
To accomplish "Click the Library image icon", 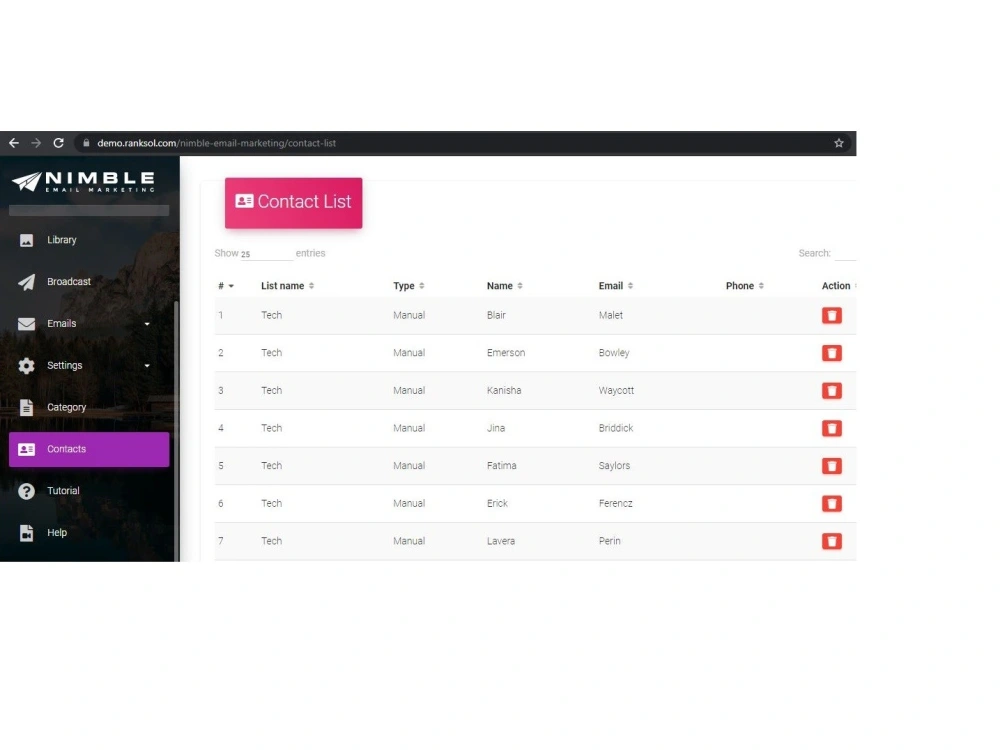I will (x=26, y=240).
